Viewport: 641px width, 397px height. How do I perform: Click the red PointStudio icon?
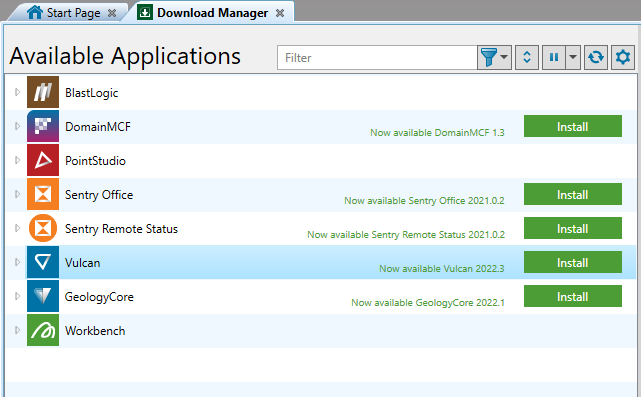point(43,160)
